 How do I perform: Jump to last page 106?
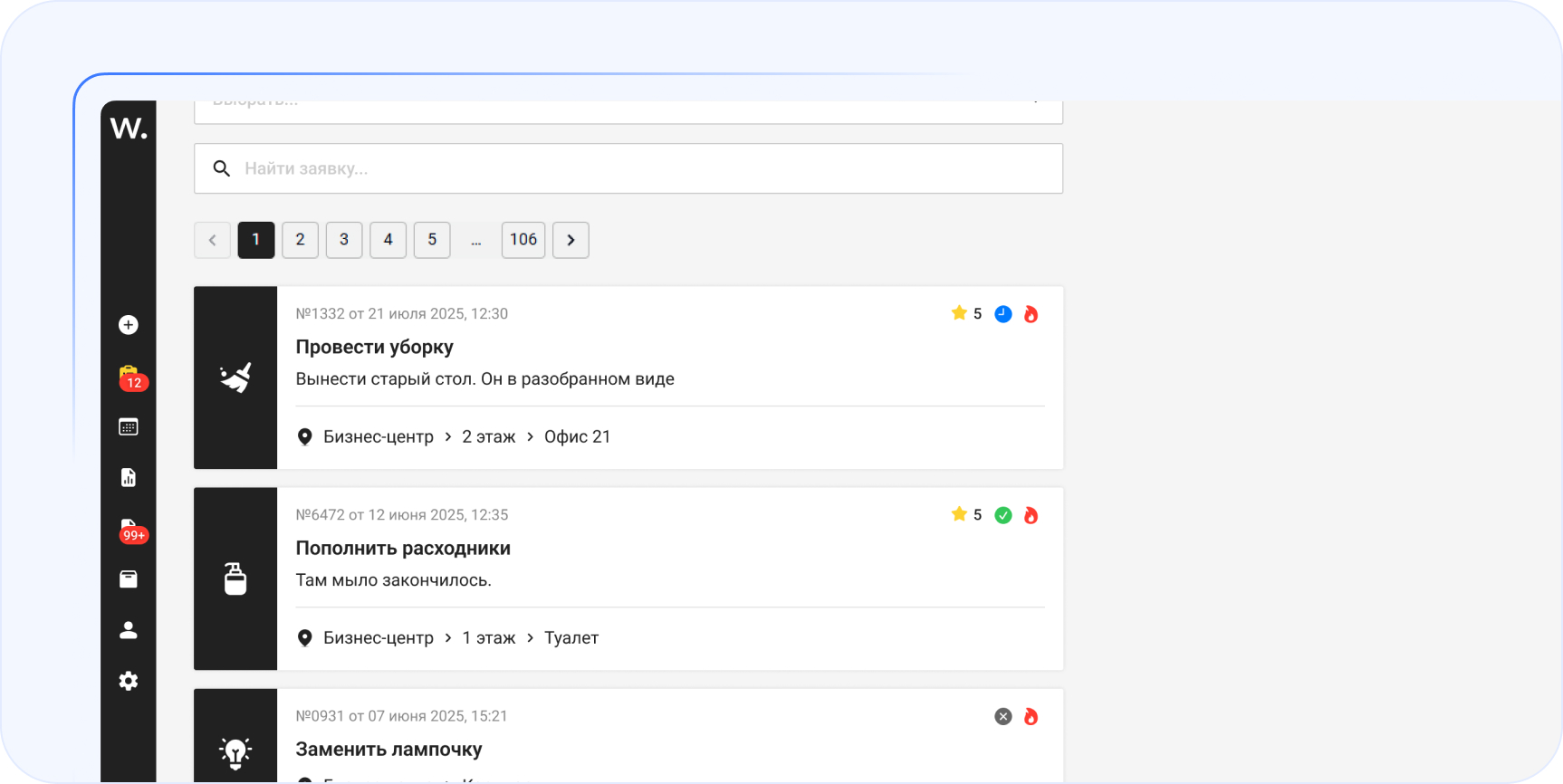click(523, 240)
